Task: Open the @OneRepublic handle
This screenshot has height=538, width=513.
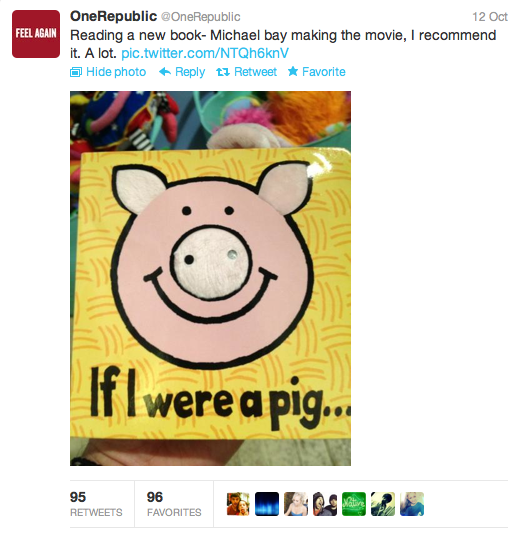Action: (200, 17)
